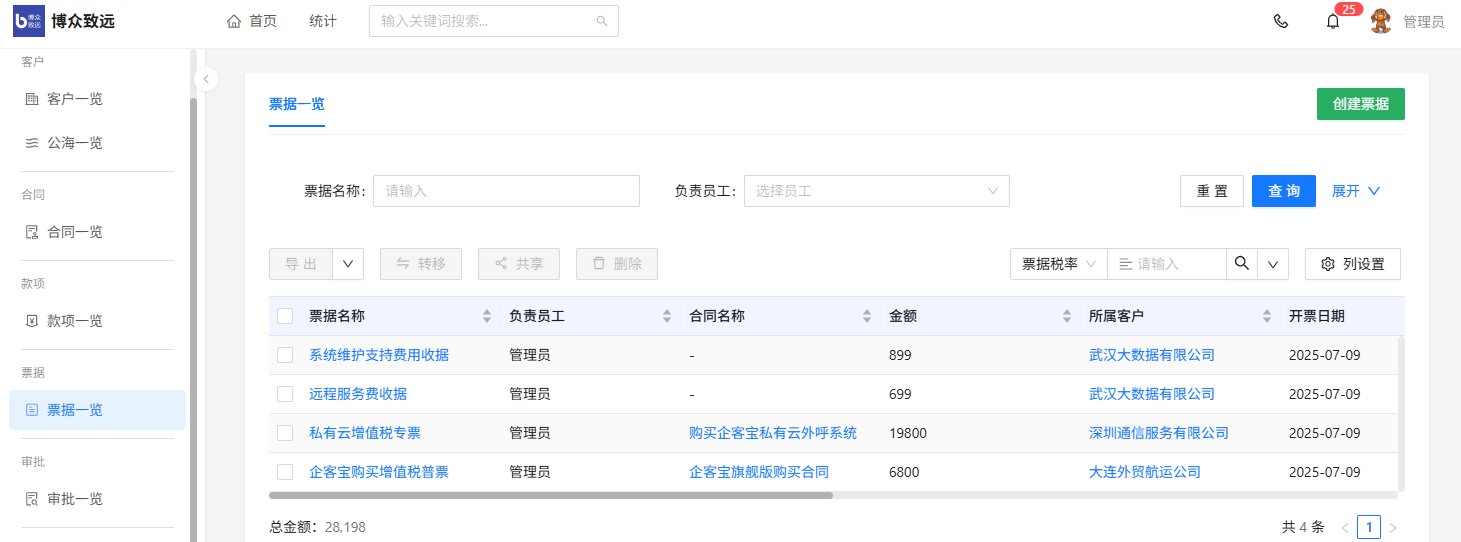Check the 系统维护支持费用收据 row checkbox
This screenshot has height=542, width=1461.
[285, 355]
